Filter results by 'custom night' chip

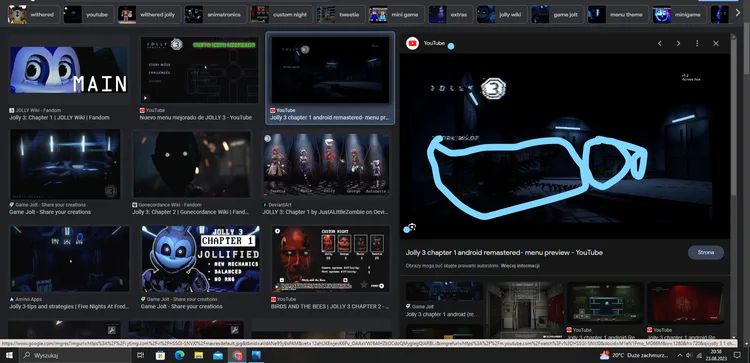click(281, 14)
